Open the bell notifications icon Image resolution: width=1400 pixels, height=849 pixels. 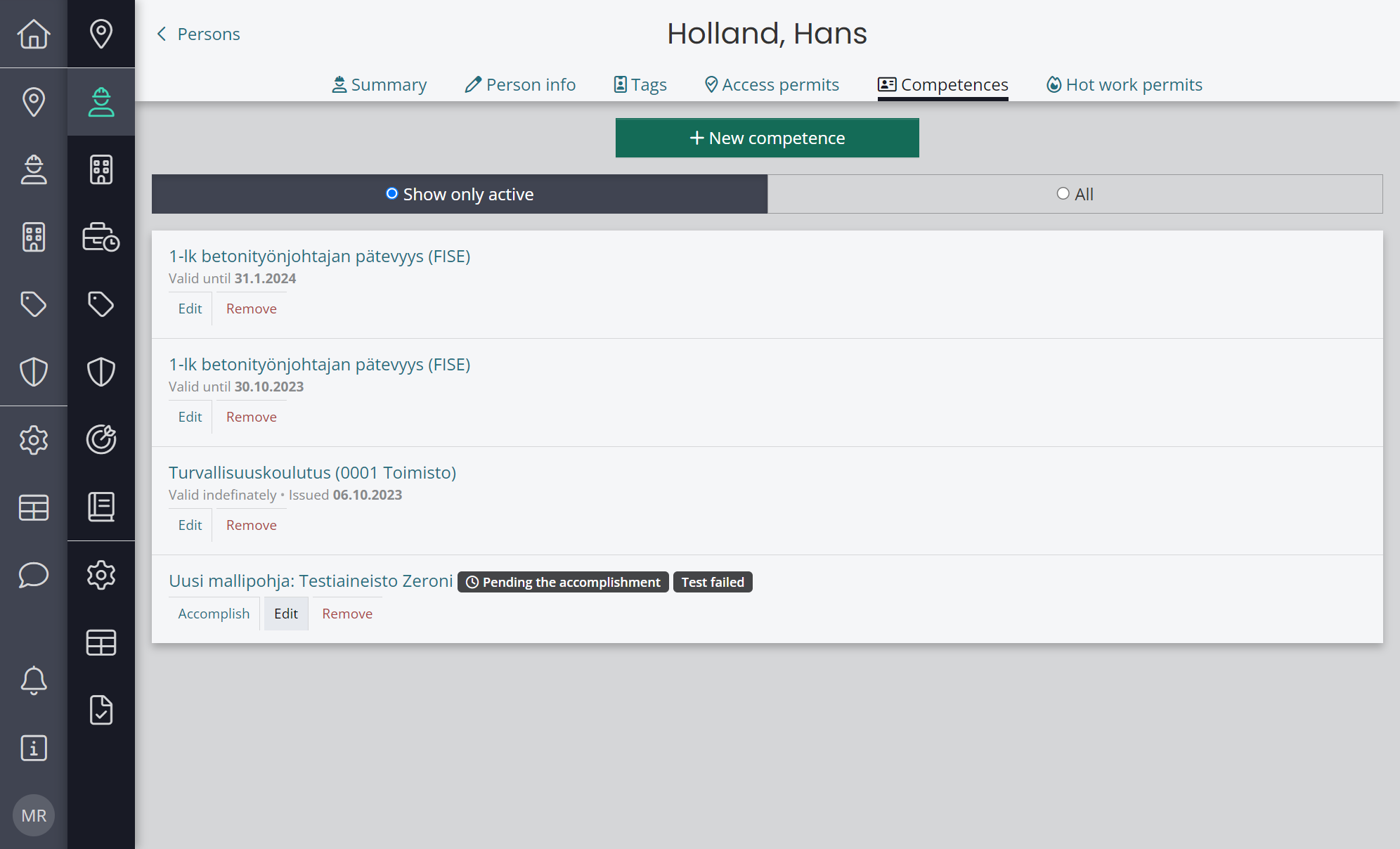pos(34,680)
